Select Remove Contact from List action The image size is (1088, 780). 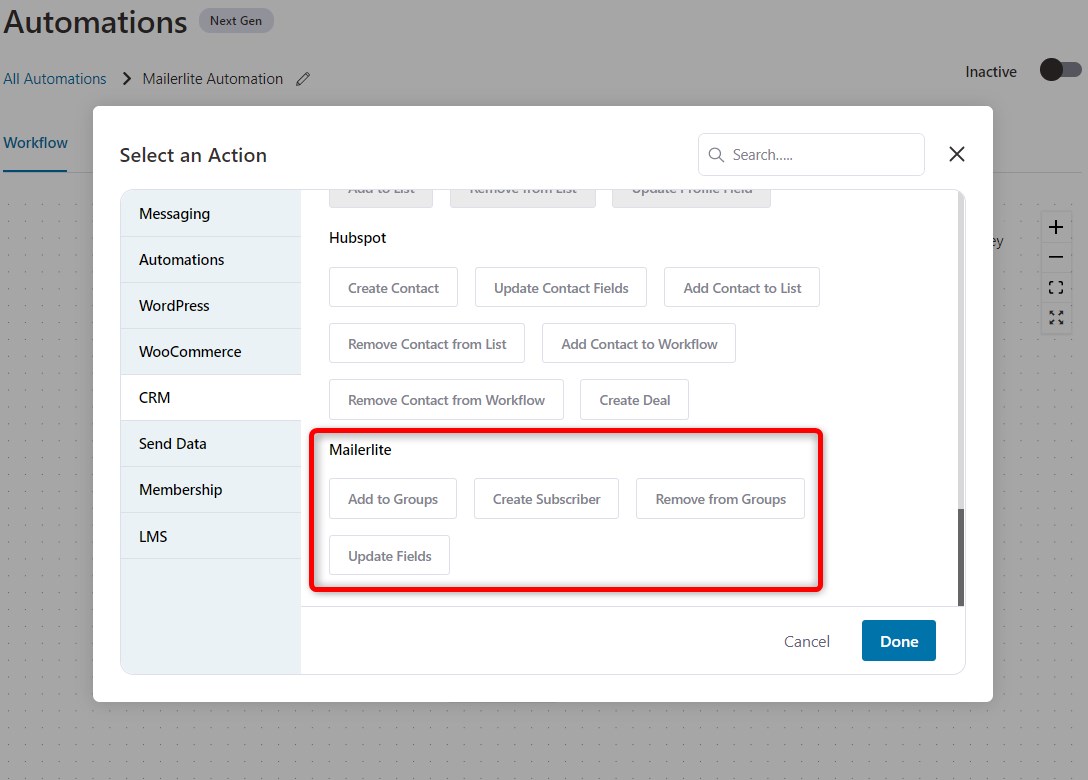click(427, 344)
